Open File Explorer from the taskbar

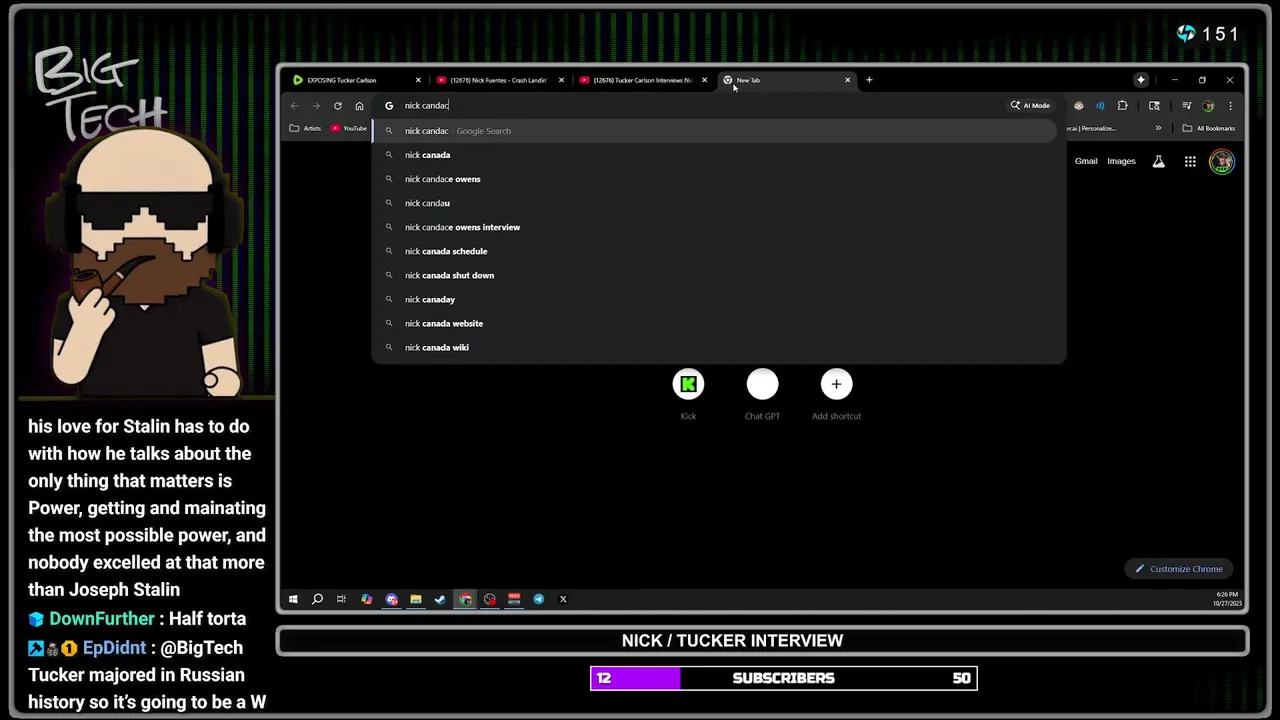pyautogui.click(x=415, y=599)
